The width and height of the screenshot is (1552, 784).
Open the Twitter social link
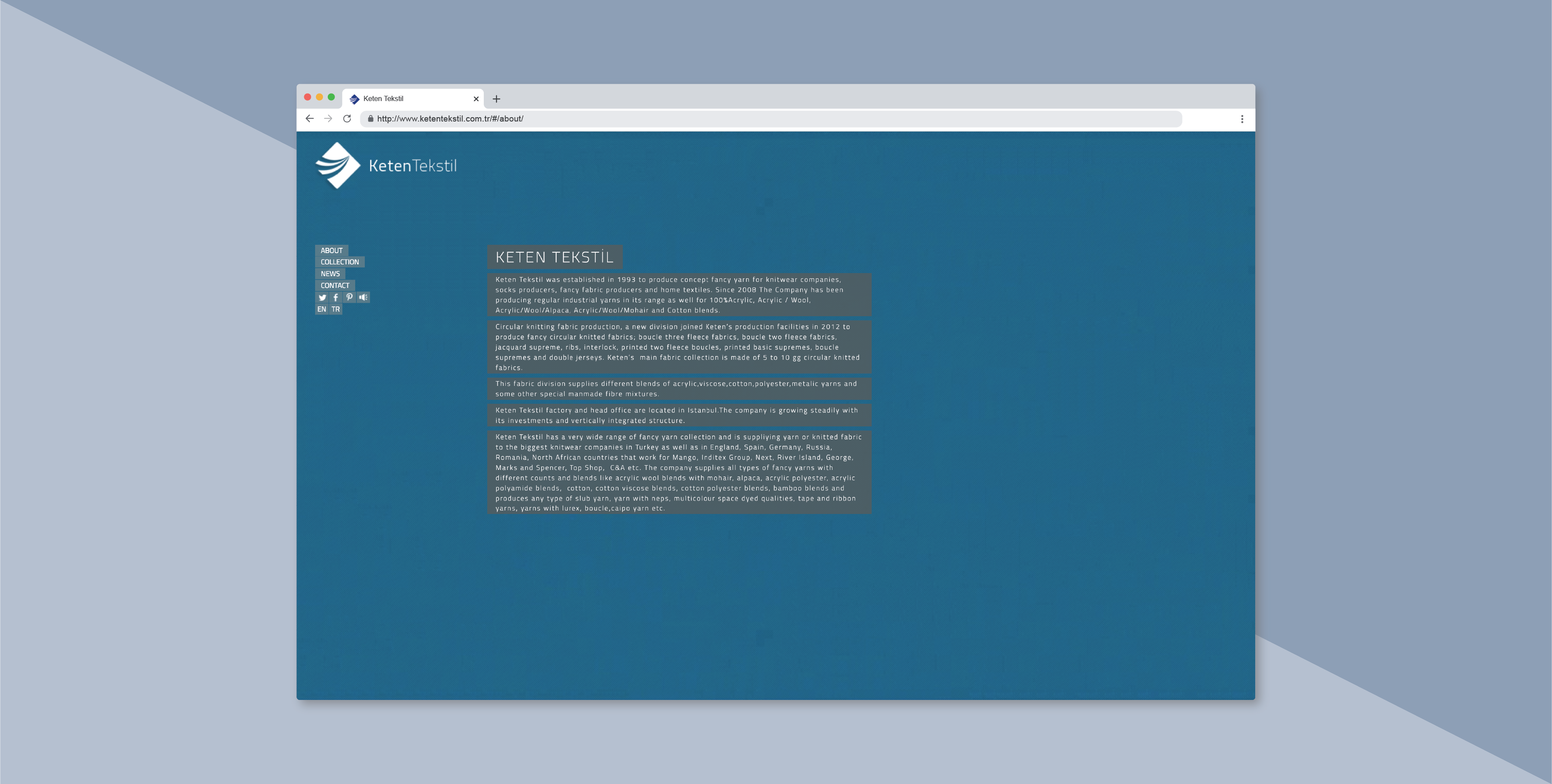pos(323,297)
